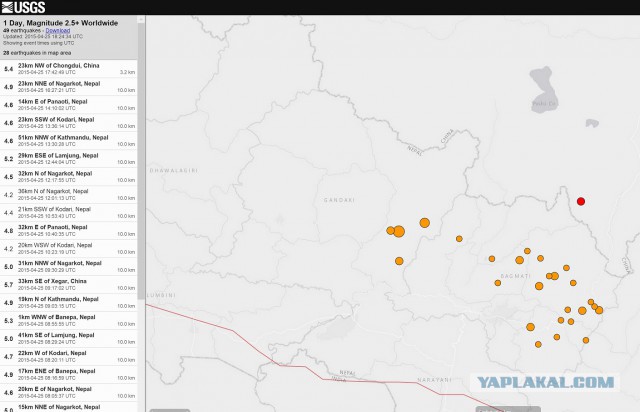Choose the 4.8 quake 32km E of Panaoti
This screenshot has height=412, width=640.
pos(69,230)
